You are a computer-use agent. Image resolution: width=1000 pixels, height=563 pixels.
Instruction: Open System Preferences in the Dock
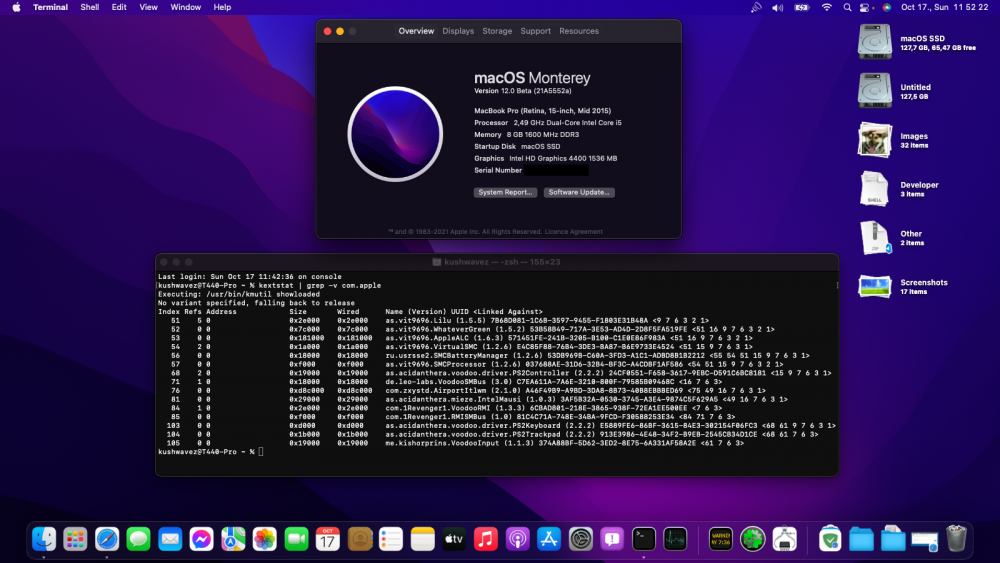click(x=580, y=539)
